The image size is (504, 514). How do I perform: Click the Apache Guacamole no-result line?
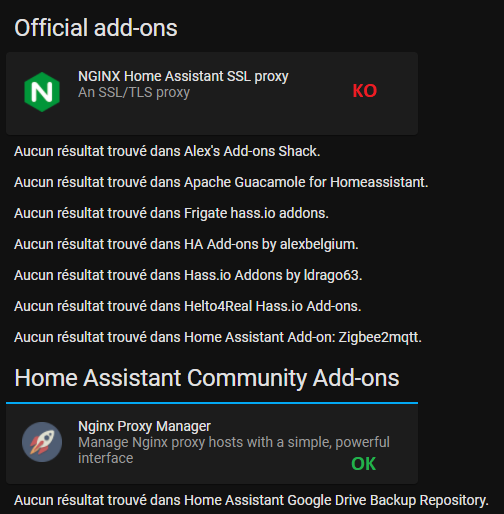pos(221,182)
